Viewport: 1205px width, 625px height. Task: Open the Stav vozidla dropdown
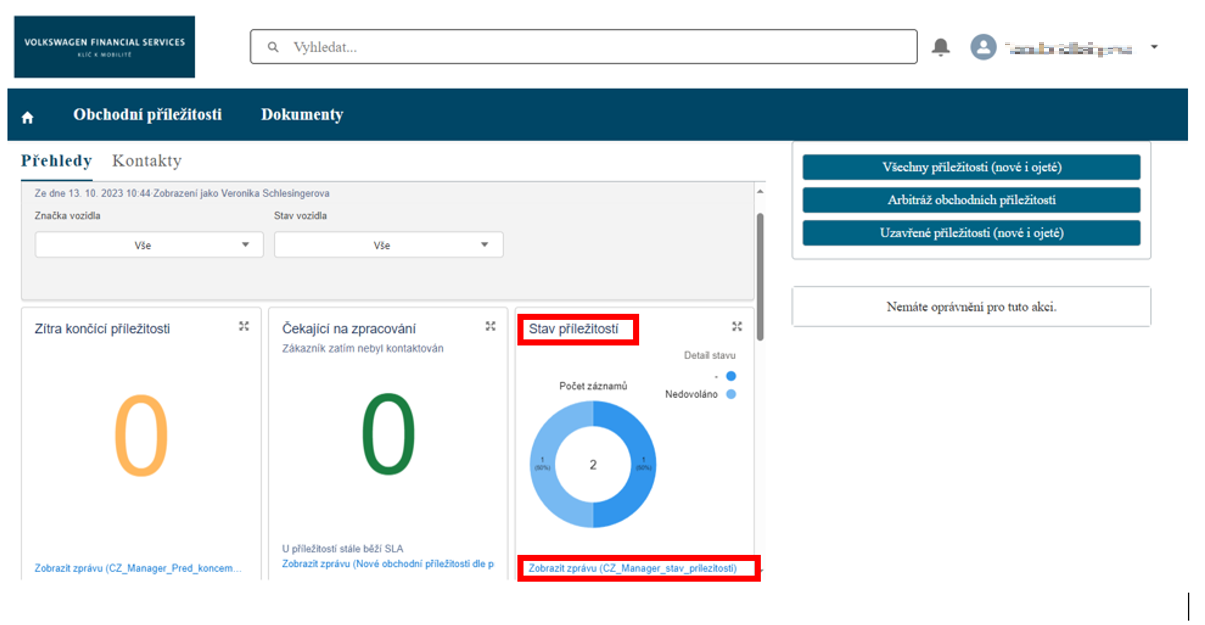[x=388, y=245]
